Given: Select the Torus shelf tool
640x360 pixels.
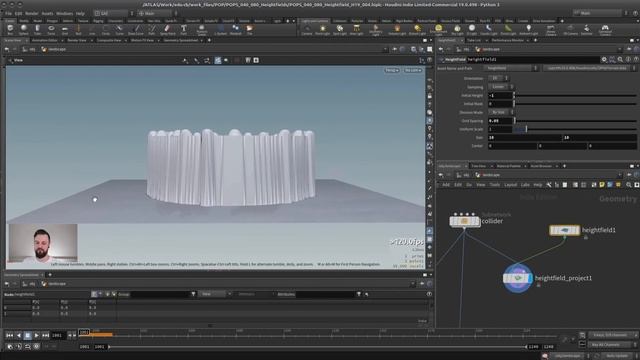Looking at the screenshot, I should point(51,29).
